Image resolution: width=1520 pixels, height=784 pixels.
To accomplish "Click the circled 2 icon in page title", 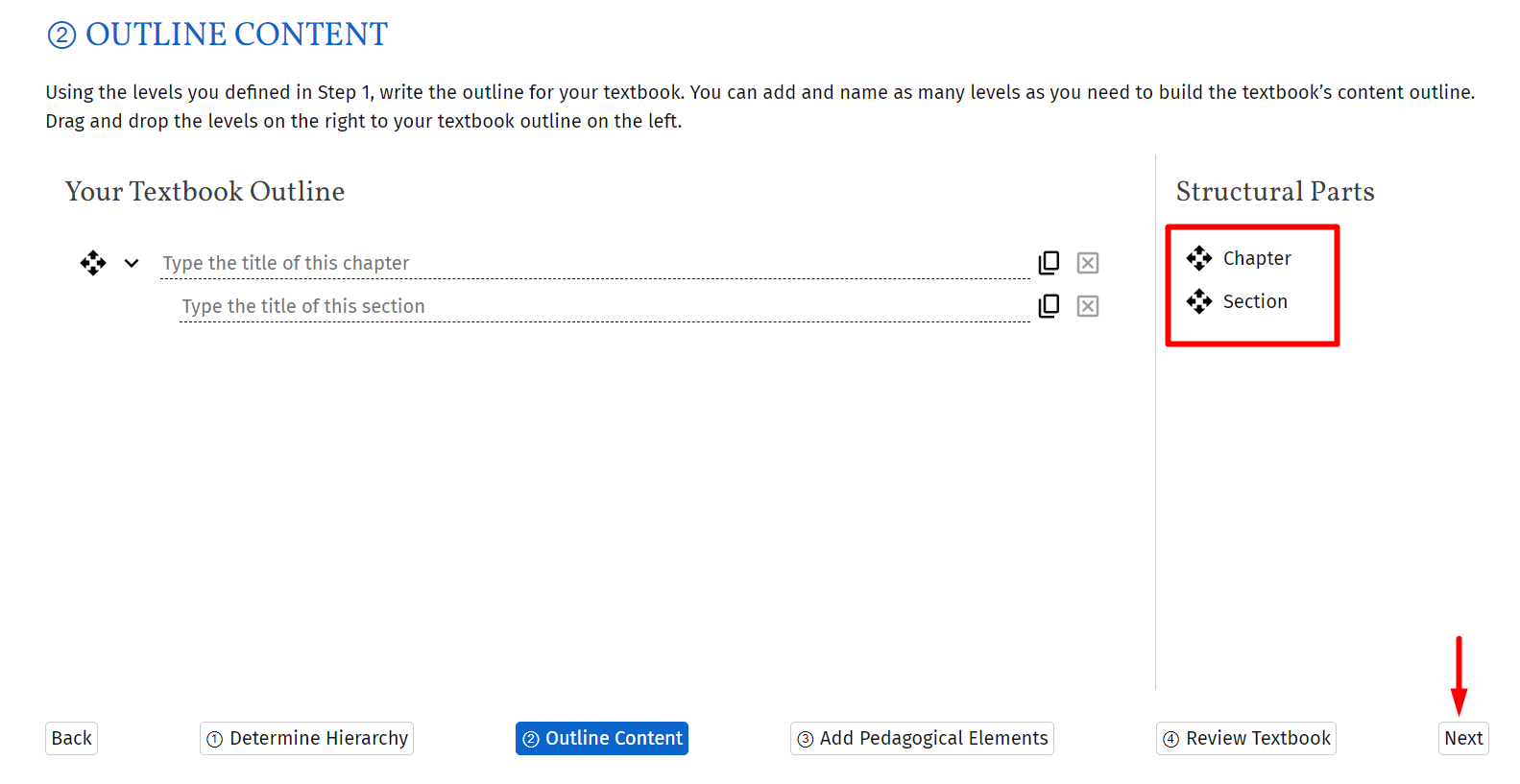I will click(61, 36).
